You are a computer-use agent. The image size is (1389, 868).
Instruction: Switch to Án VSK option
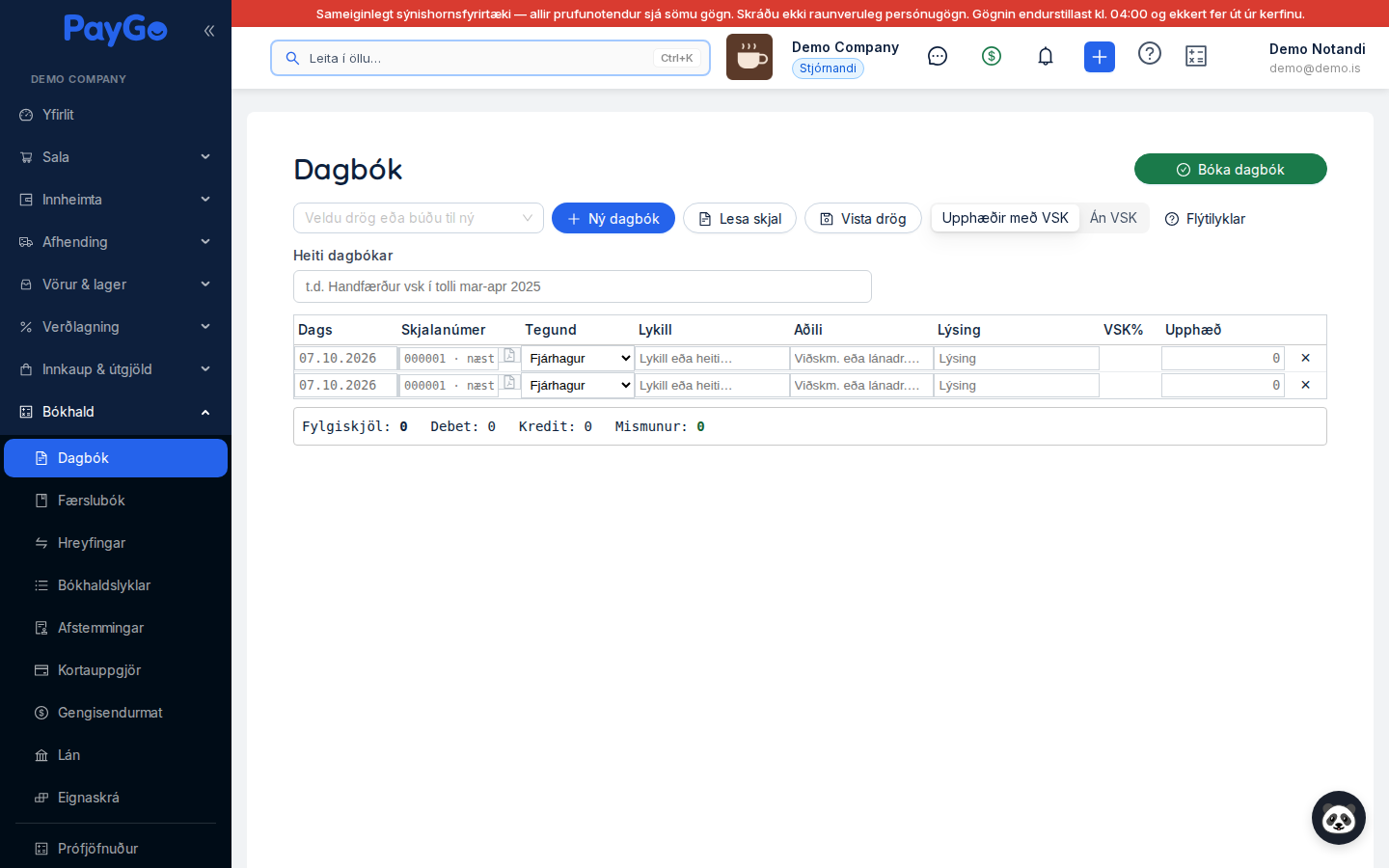click(1113, 218)
